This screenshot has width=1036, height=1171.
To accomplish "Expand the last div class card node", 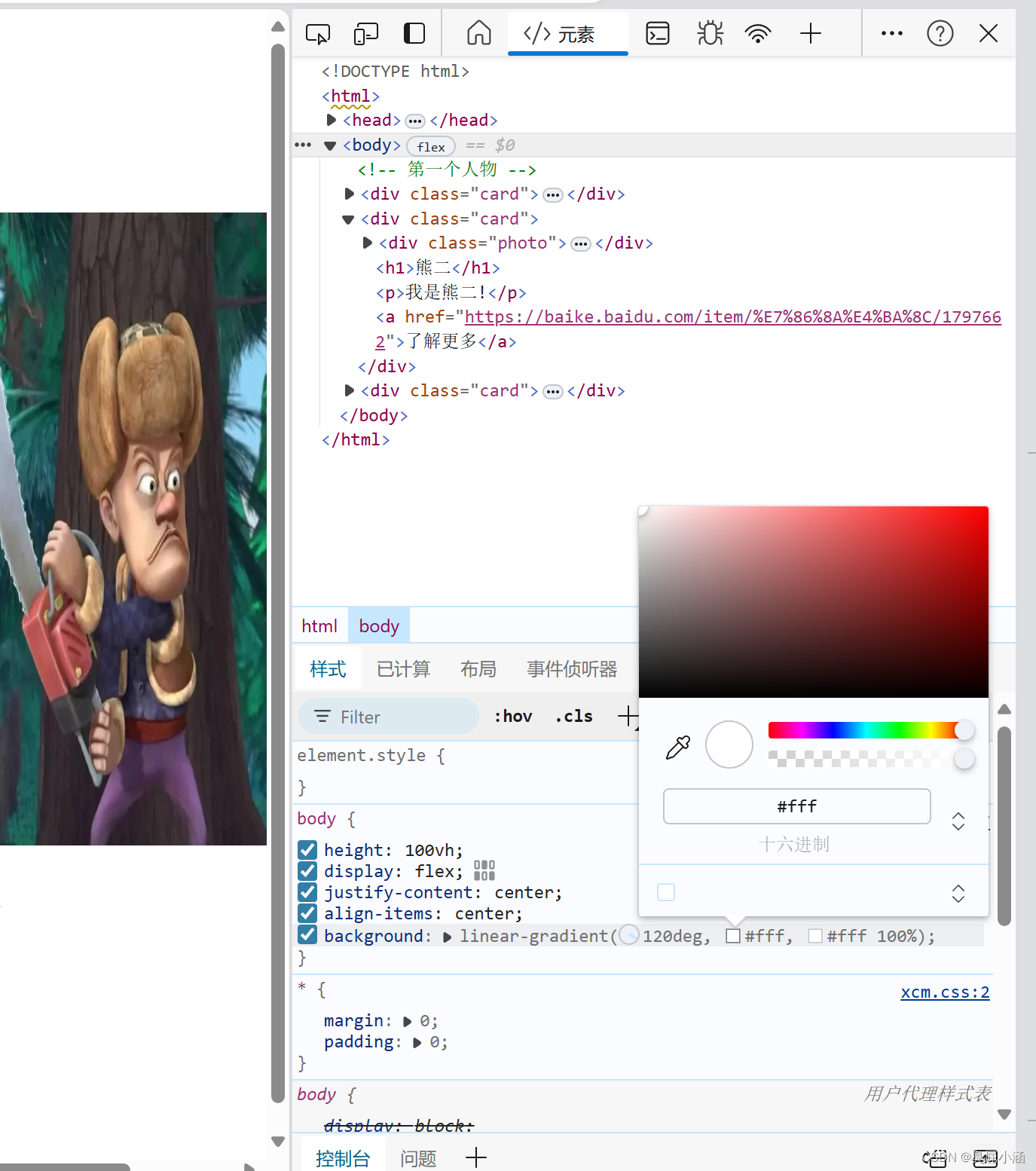I will (350, 390).
